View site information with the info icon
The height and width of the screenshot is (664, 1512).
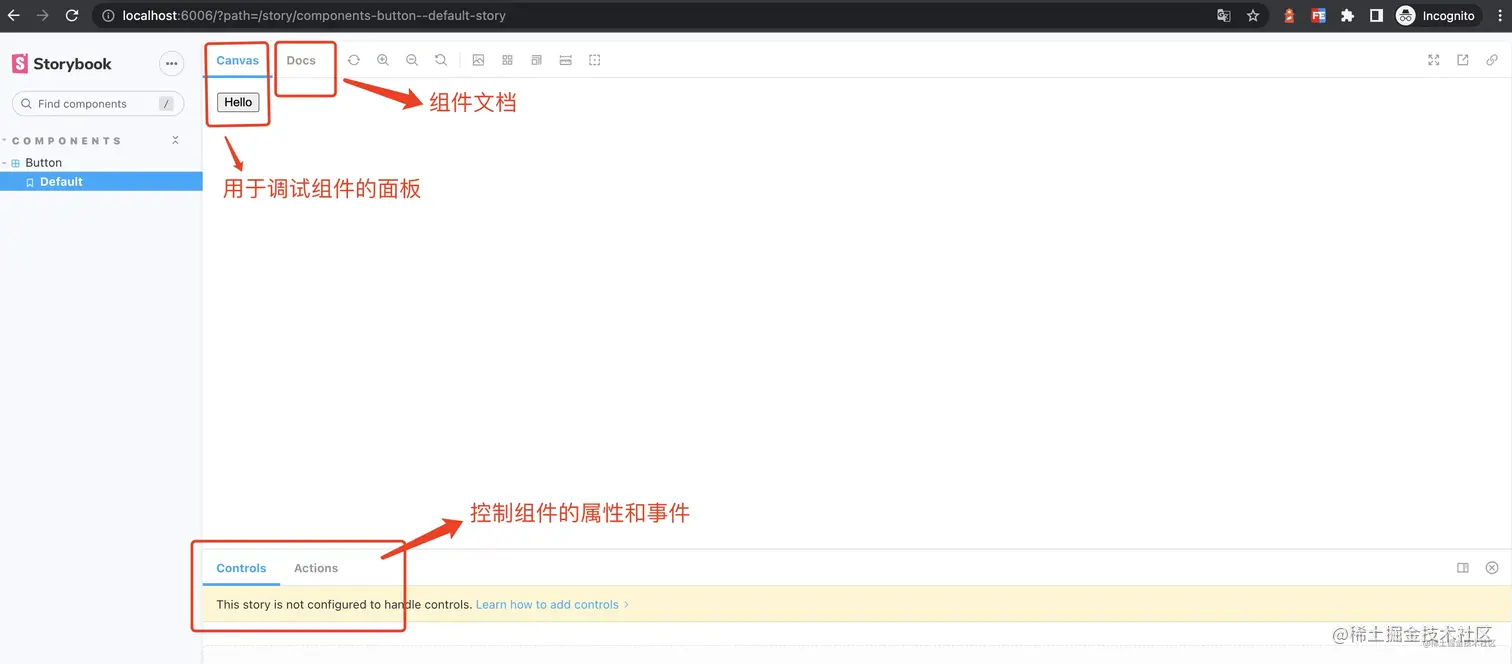click(x=108, y=16)
